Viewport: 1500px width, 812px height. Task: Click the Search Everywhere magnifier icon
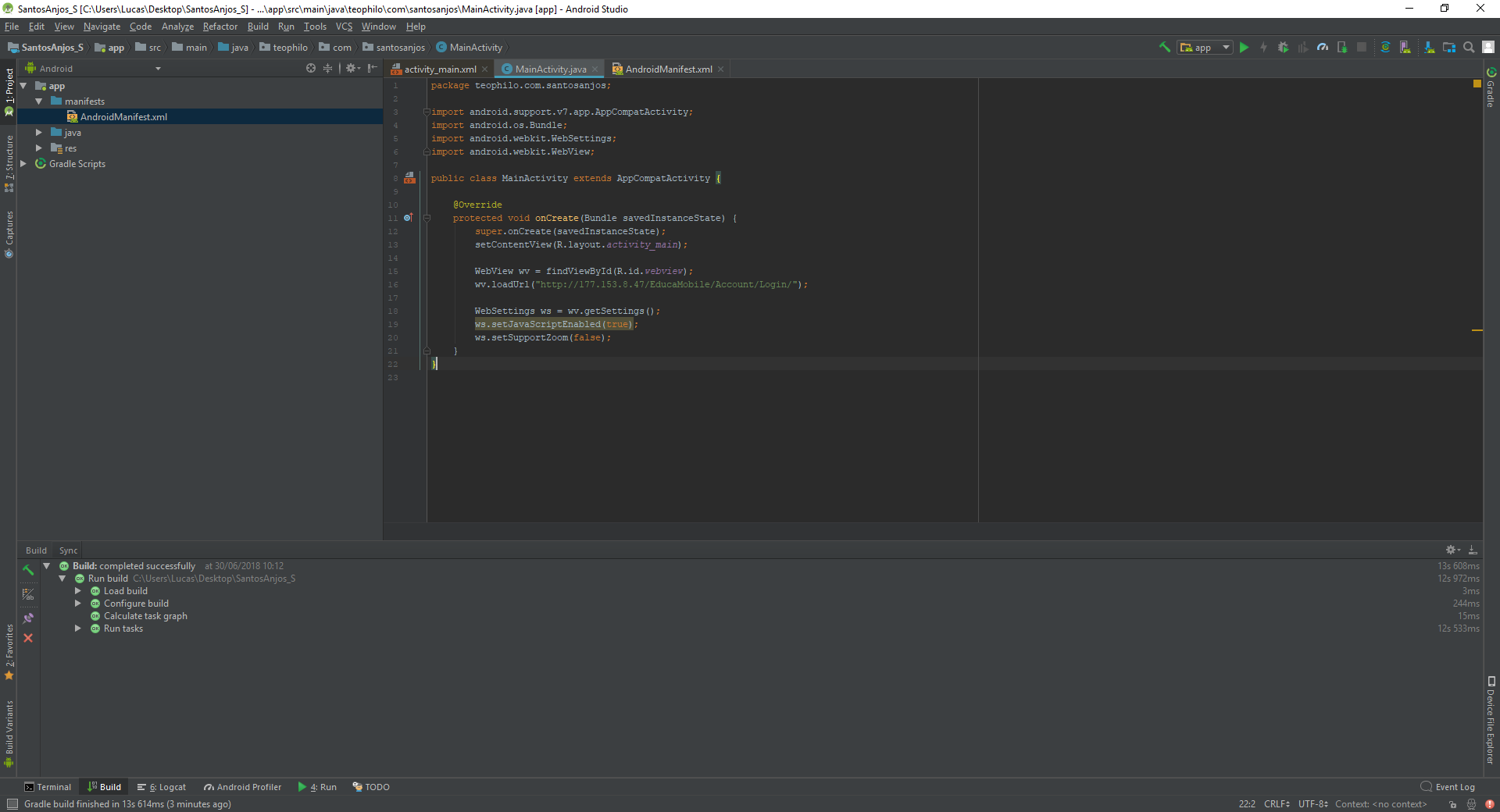(1469, 48)
